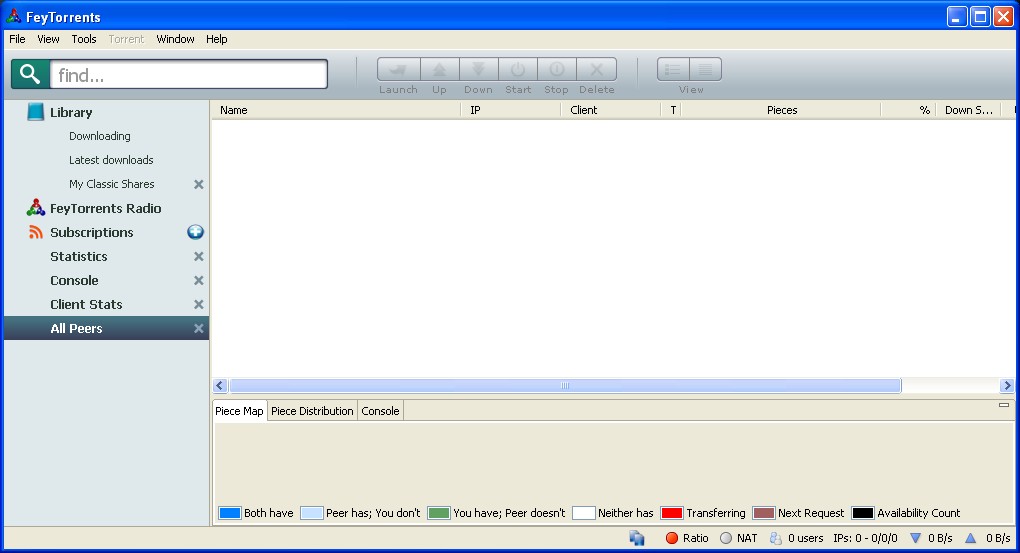Image resolution: width=1020 pixels, height=553 pixels.
Task: Add a subscription with the plus icon
Action: pos(195,232)
